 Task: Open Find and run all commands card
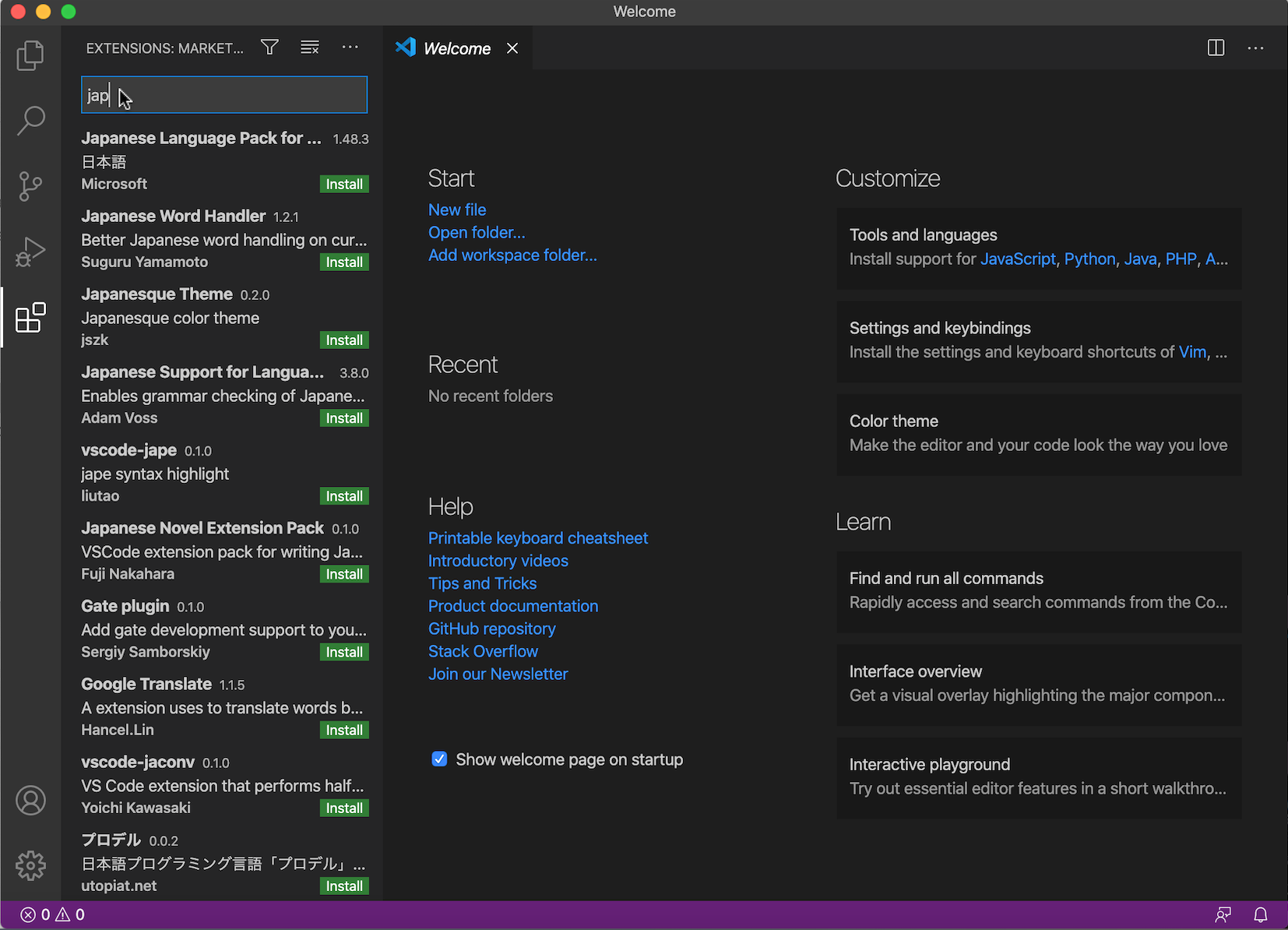coord(1039,591)
